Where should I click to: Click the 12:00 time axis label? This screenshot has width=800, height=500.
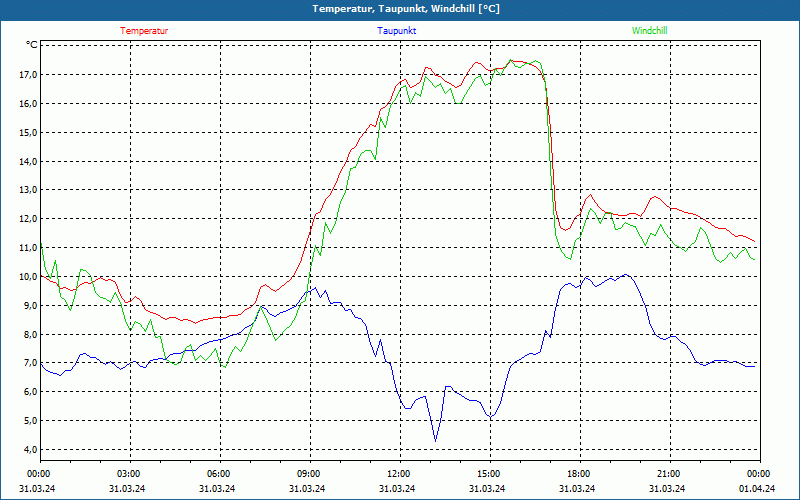coord(400,474)
